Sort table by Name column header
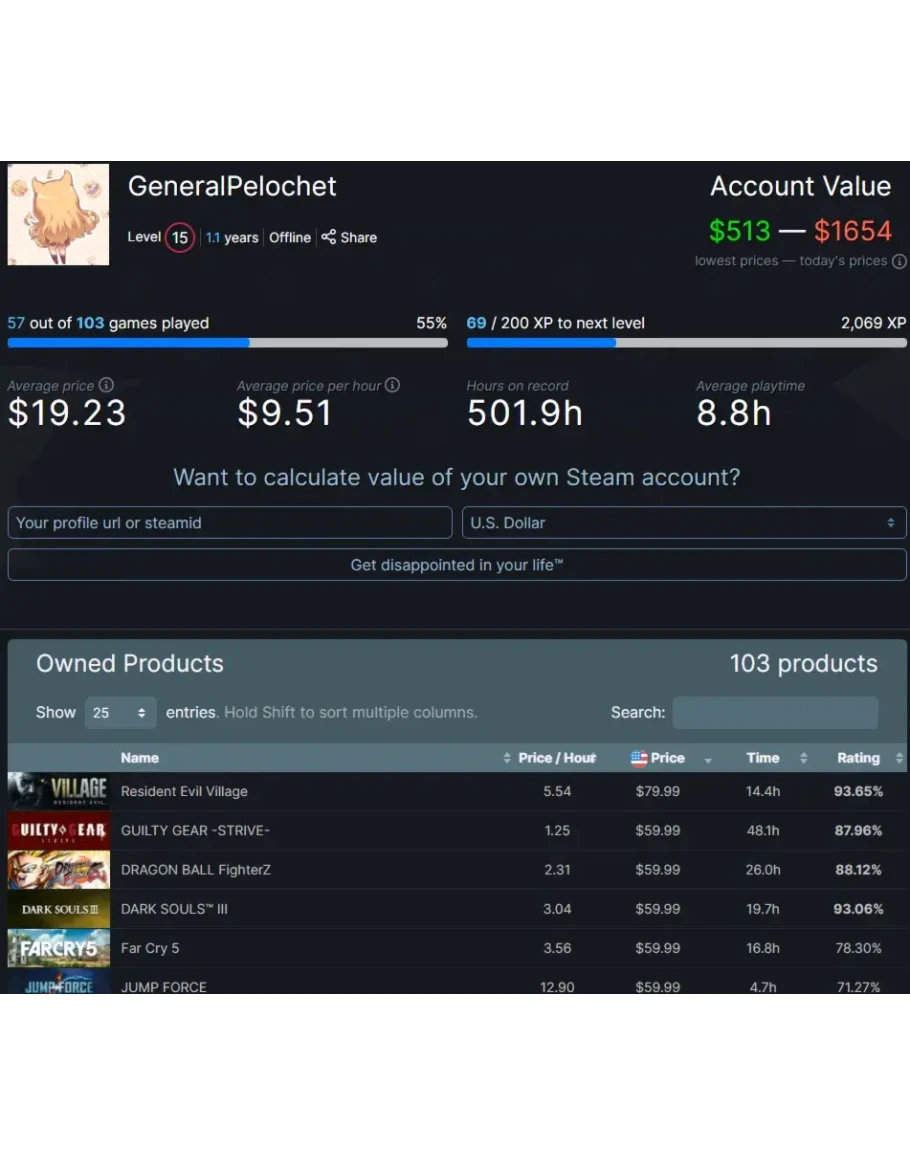 [x=140, y=758]
